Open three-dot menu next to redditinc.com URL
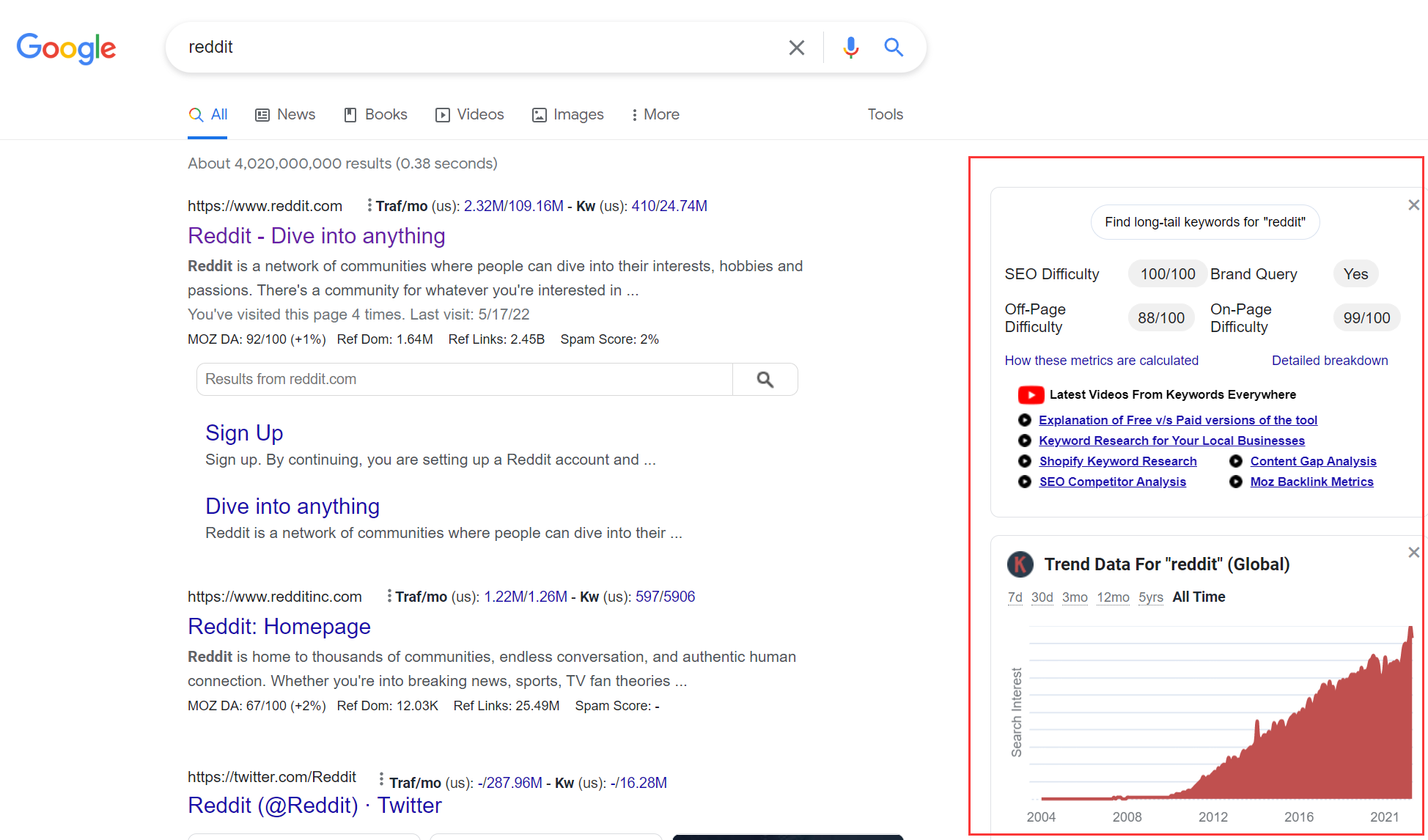This screenshot has height=840, width=1428. coord(389,596)
